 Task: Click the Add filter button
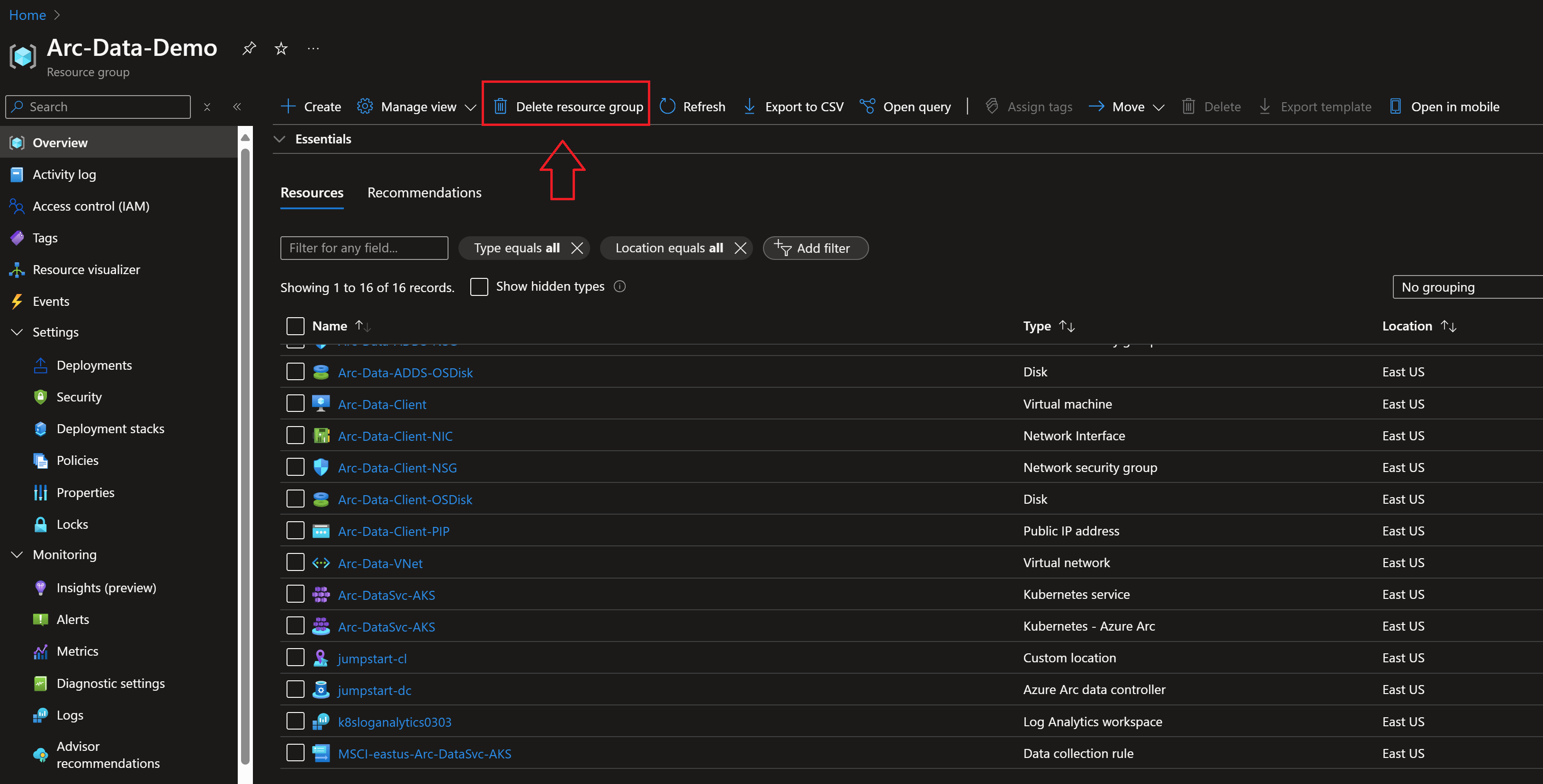tap(815, 248)
